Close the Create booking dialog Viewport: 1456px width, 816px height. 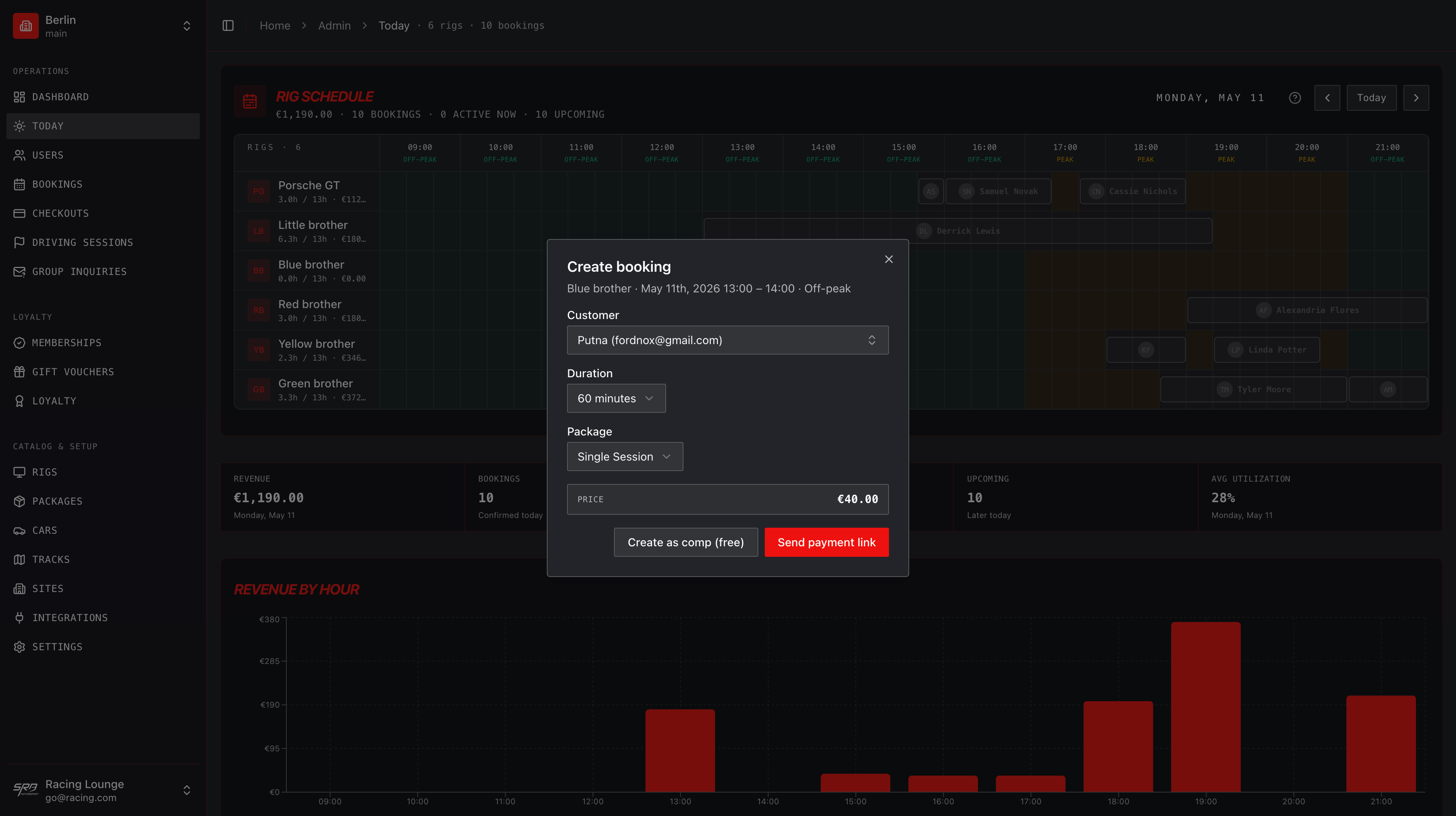click(x=889, y=259)
